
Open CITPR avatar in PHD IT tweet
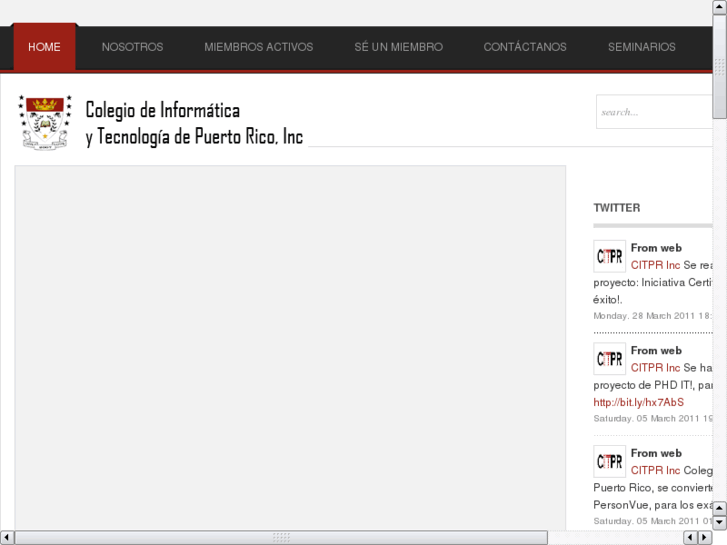point(609,359)
